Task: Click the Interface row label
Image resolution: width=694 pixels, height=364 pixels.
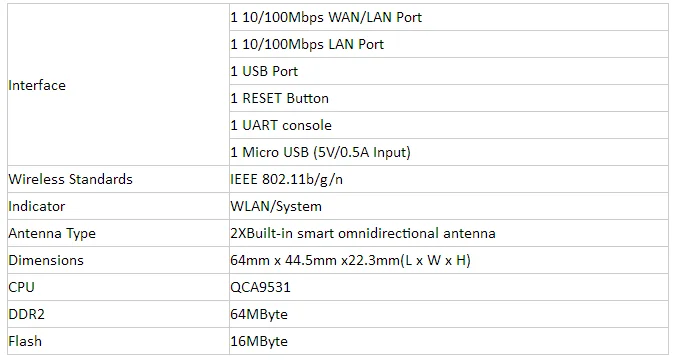Action: pyautogui.click(x=37, y=85)
